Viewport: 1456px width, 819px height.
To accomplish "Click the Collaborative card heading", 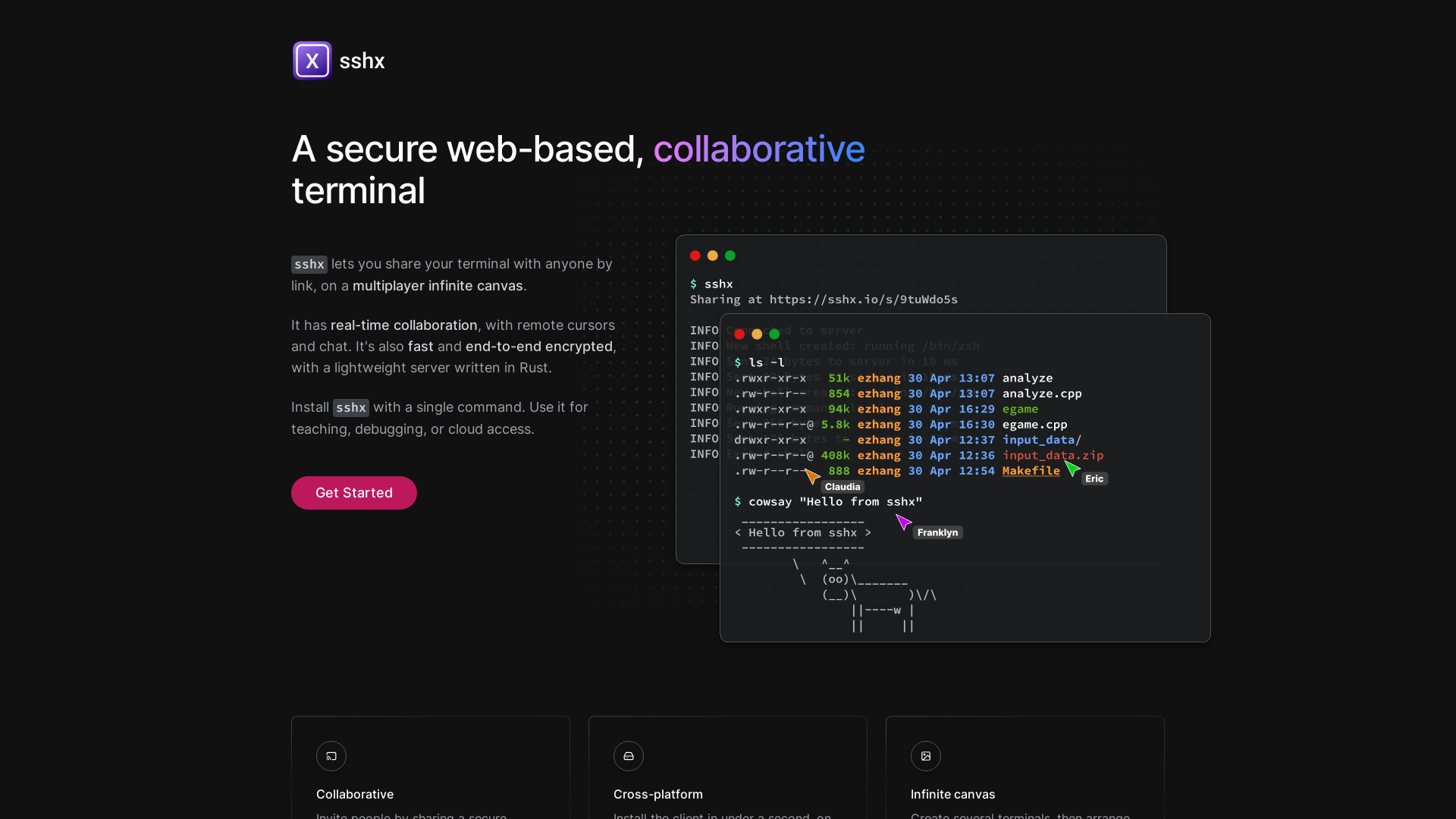I will (x=355, y=794).
